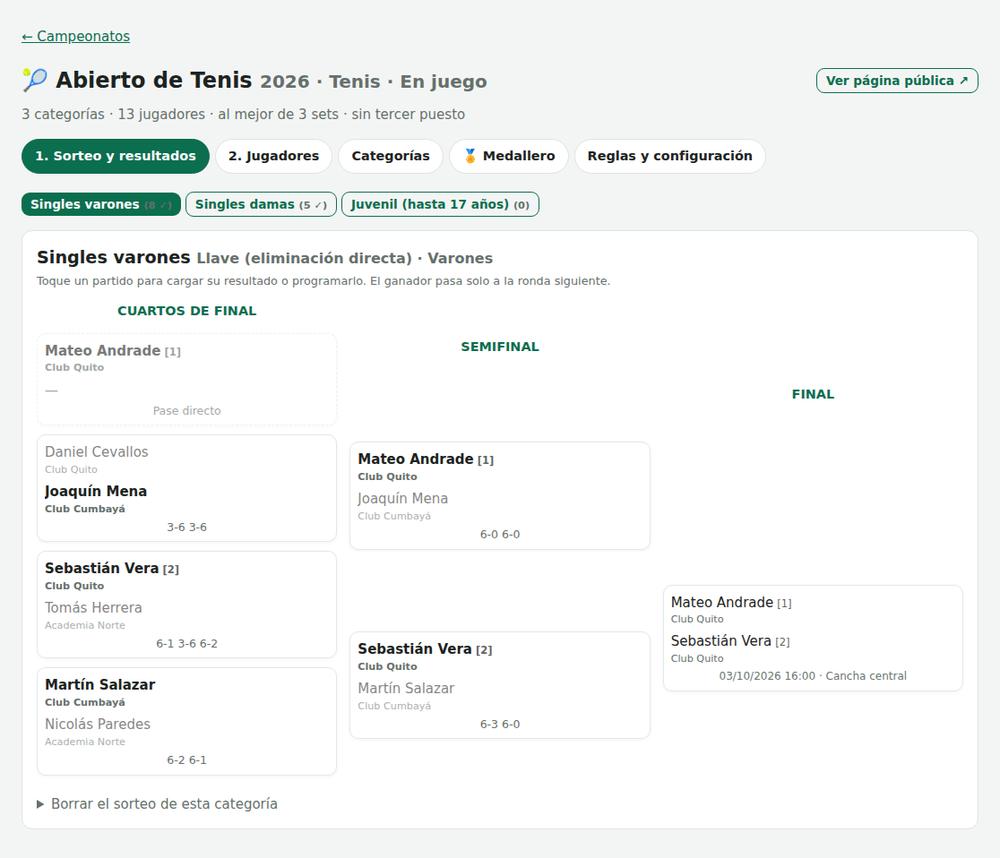Image resolution: width=1000 pixels, height=858 pixels.
Task: Click the instruction text starting Toque un partido
Action: [x=323, y=281]
